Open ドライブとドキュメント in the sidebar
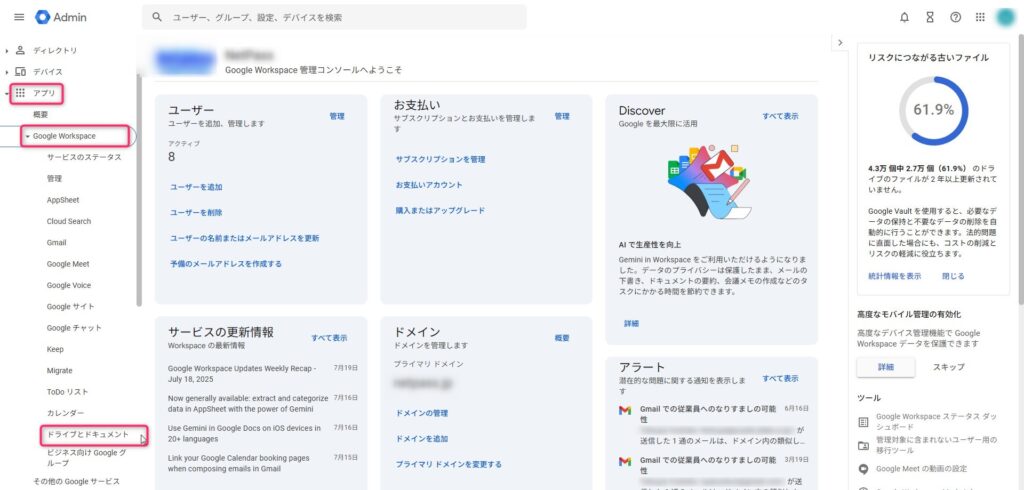 tap(88, 434)
